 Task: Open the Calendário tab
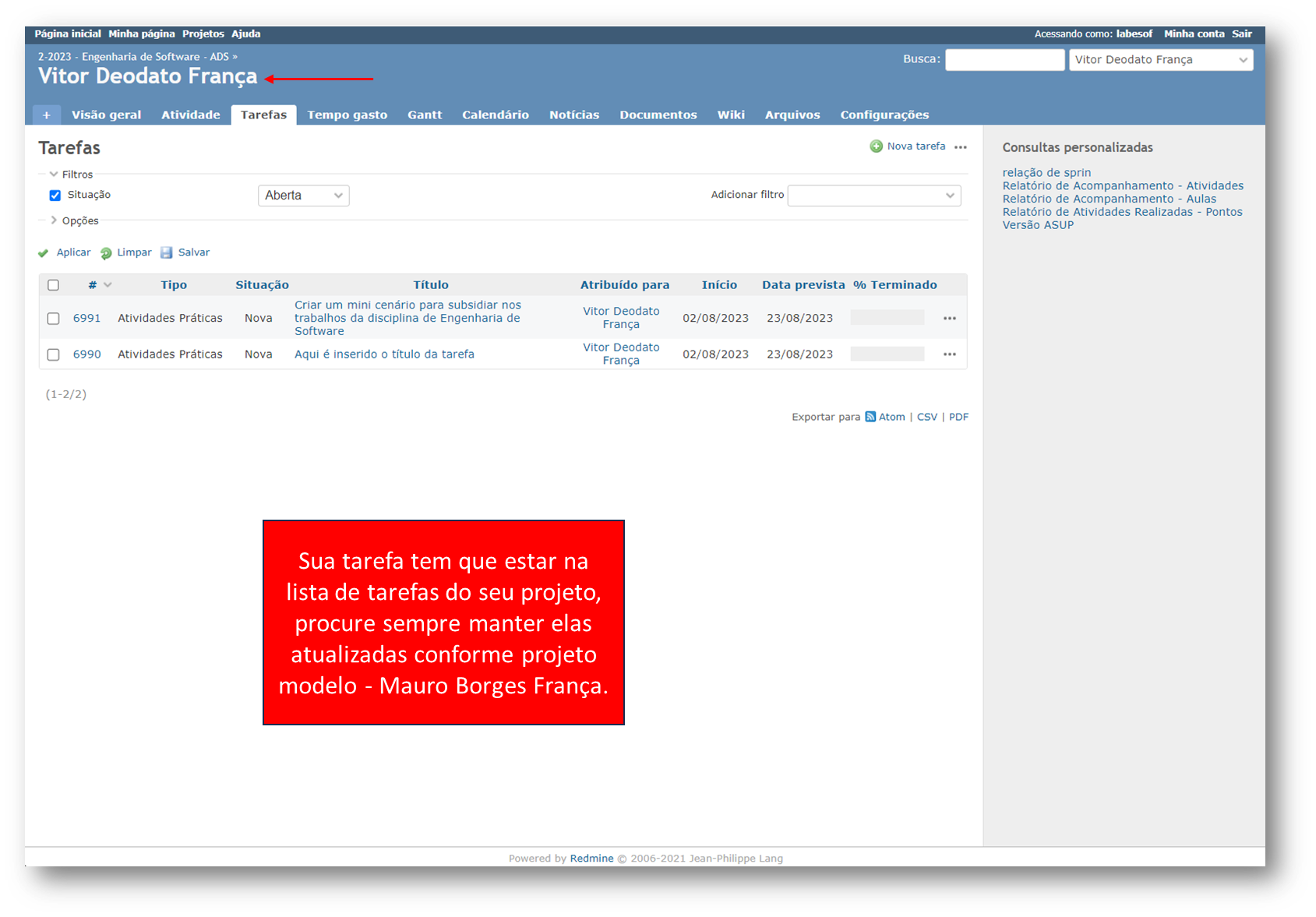[496, 115]
